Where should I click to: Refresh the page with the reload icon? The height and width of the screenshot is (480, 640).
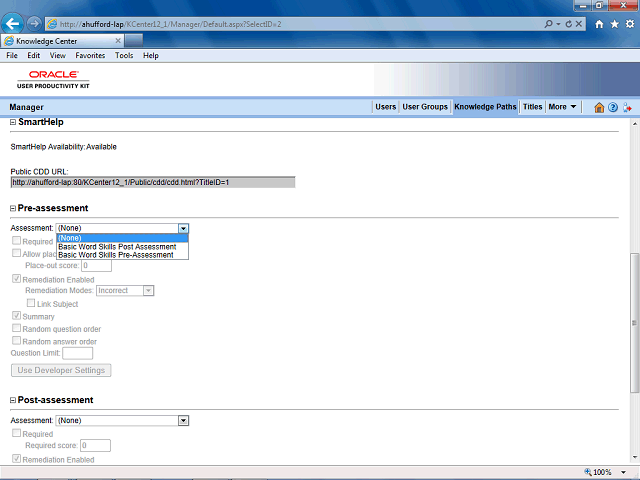pyautogui.click(x=569, y=24)
